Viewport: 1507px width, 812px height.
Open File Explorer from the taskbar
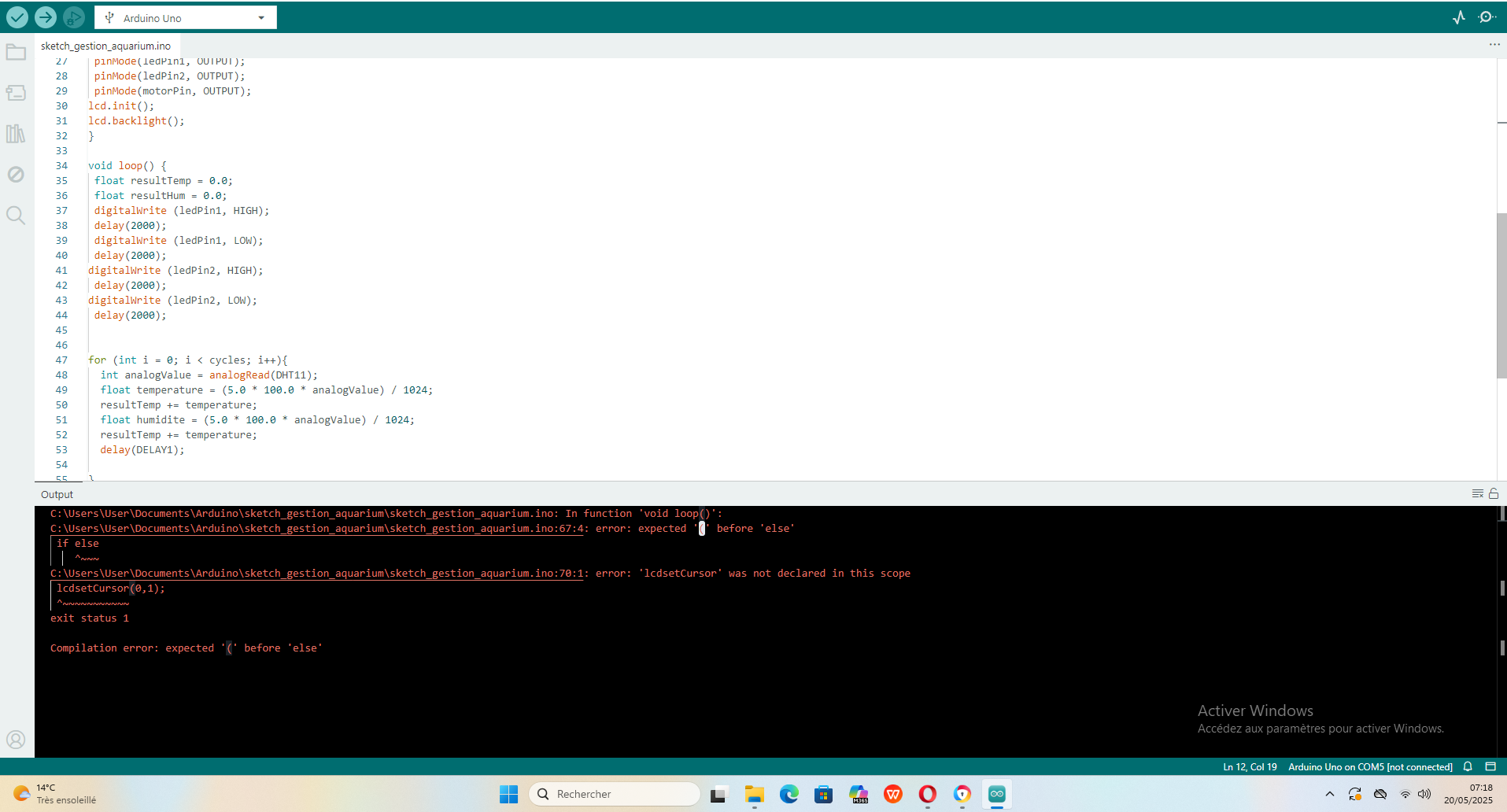point(755,794)
